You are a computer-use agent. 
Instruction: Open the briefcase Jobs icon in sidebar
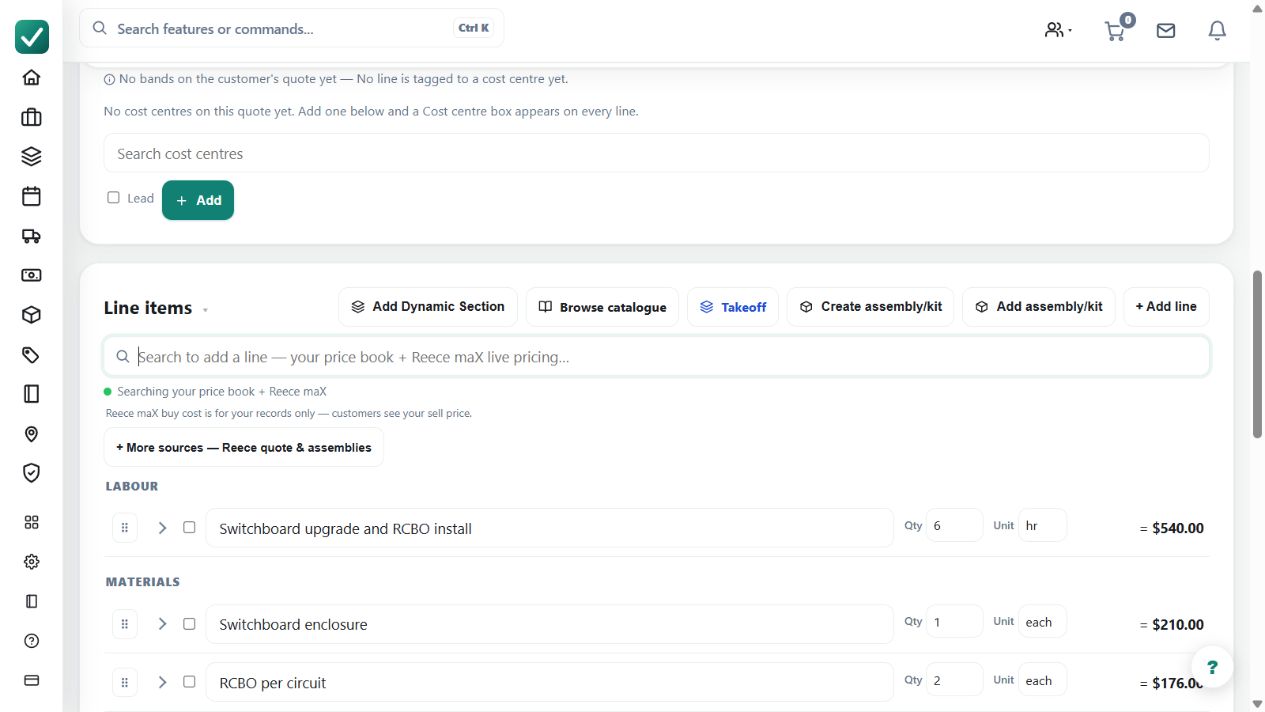coord(31,117)
